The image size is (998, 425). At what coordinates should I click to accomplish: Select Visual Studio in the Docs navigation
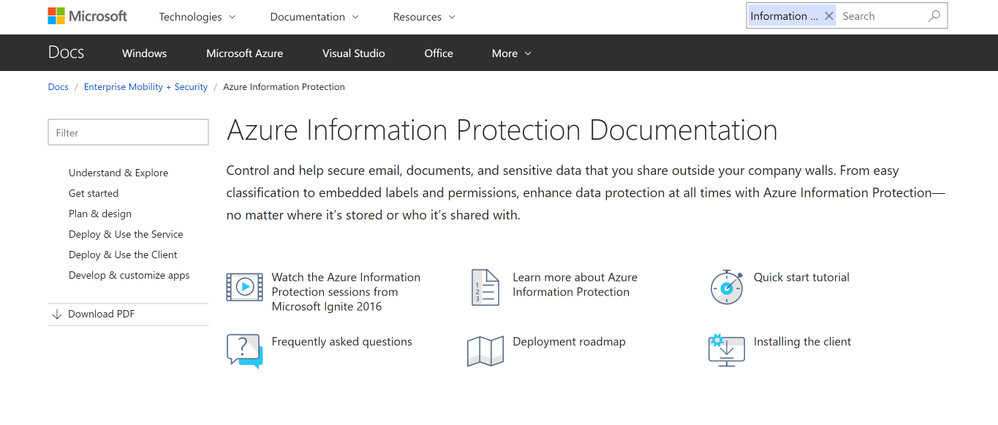click(353, 53)
